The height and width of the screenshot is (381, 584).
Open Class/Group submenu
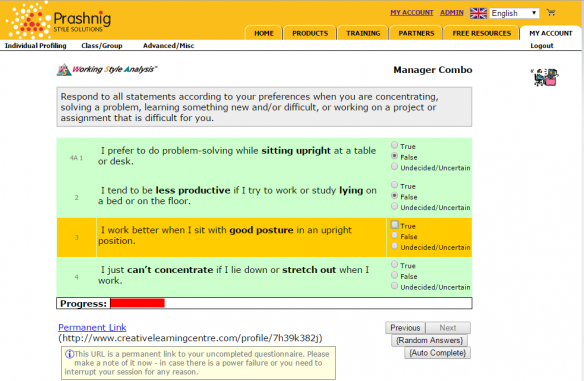point(102,45)
